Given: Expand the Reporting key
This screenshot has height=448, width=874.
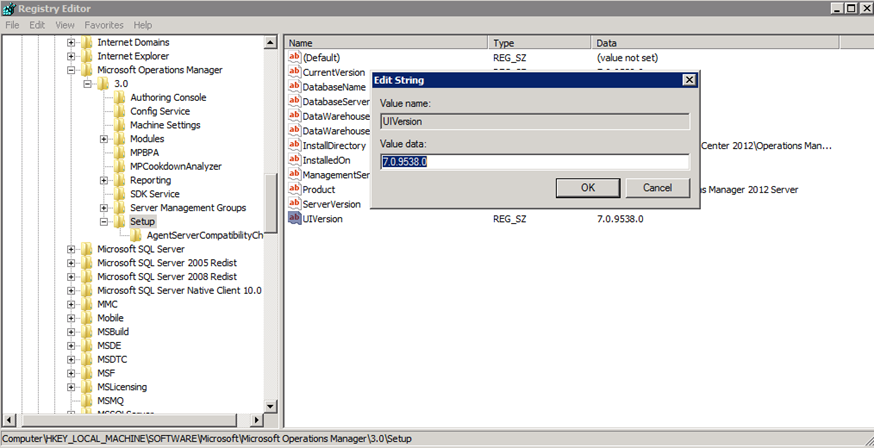Looking at the screenshot, I should [104, 181].
